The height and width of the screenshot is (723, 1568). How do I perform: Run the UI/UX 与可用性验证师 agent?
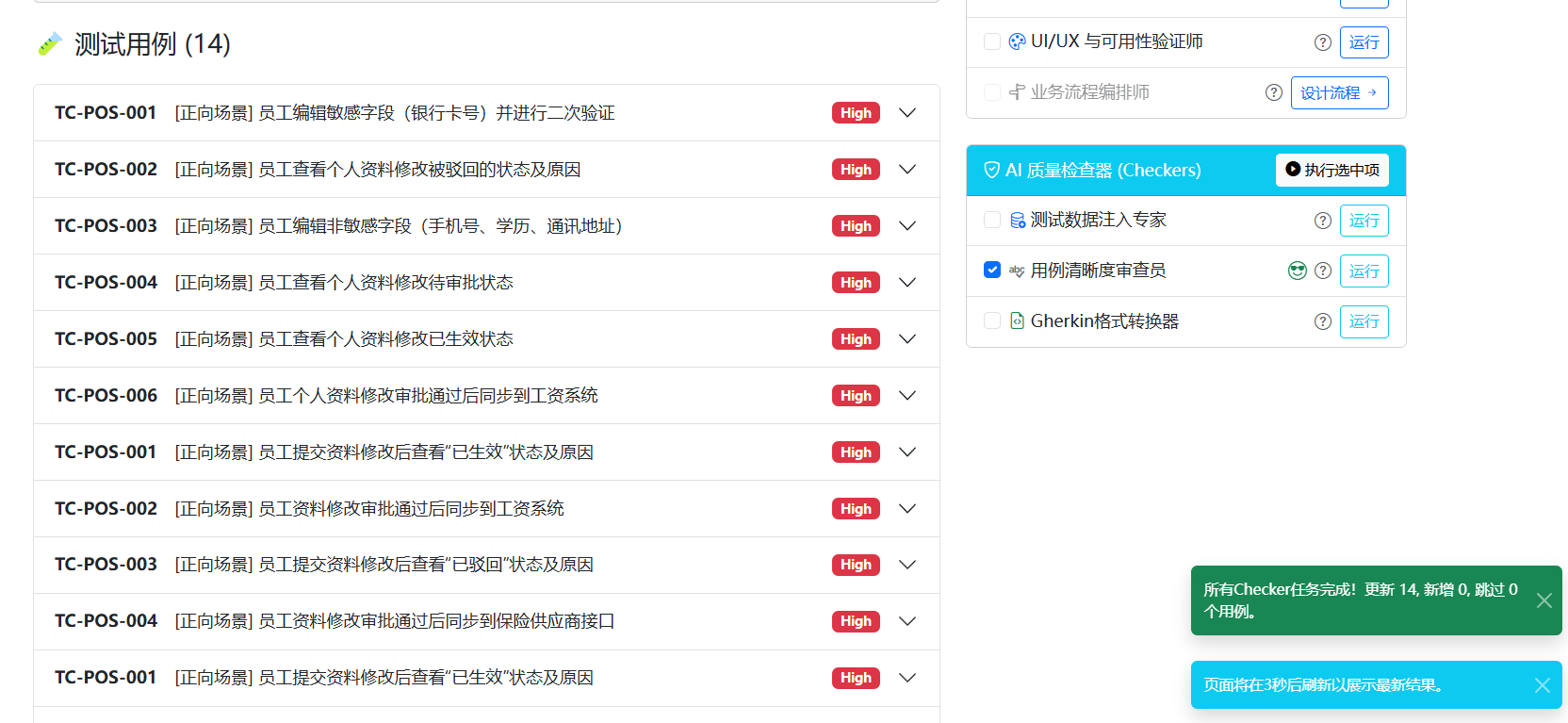click(1364, 42)
